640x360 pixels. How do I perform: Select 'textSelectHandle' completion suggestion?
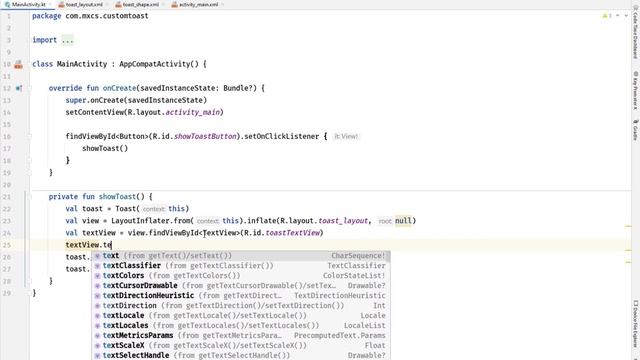pos(241,355)
